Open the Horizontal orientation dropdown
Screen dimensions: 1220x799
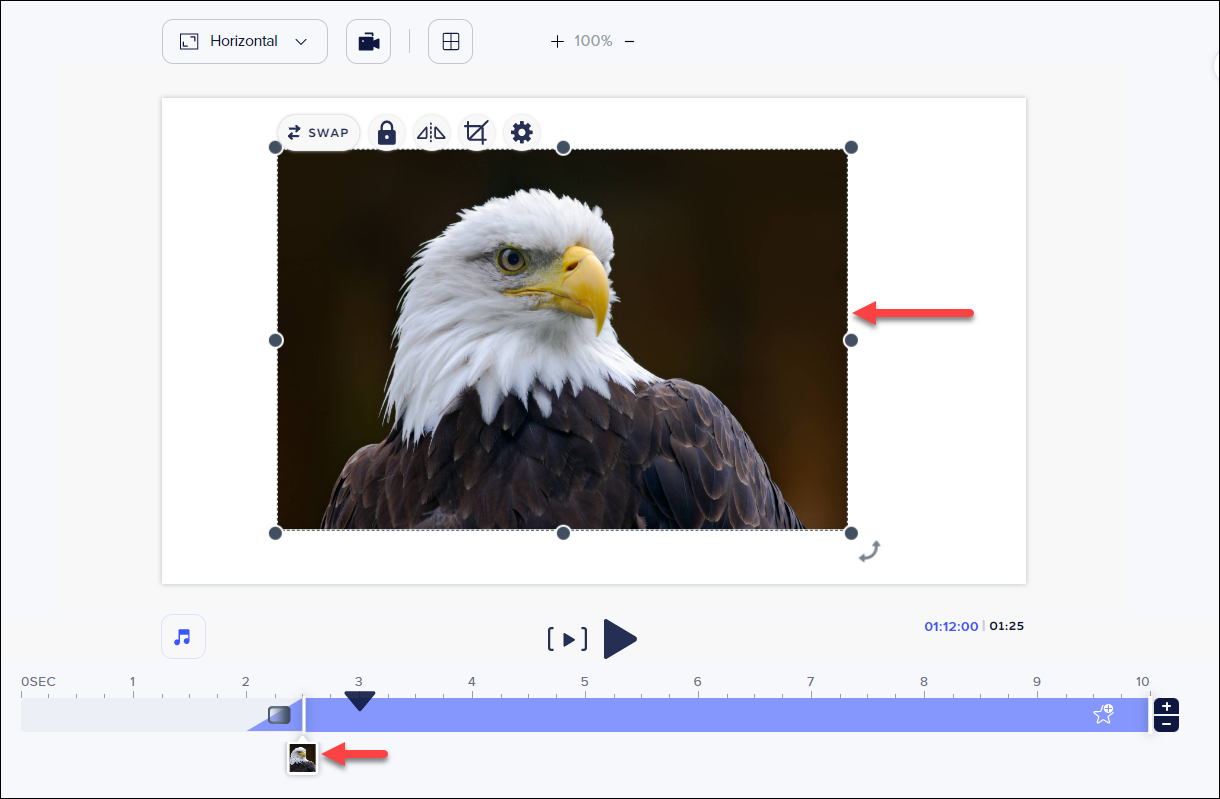[x=244, y=42]
